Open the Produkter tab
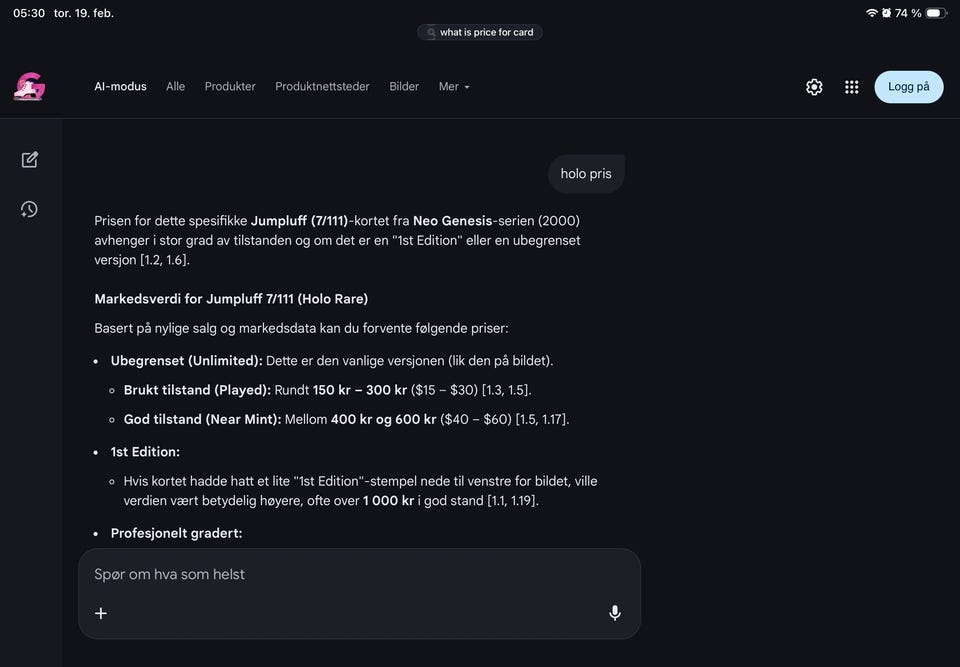Image resolution: width=960 pixels, height=667 pixels. click(x=230, y=87)
